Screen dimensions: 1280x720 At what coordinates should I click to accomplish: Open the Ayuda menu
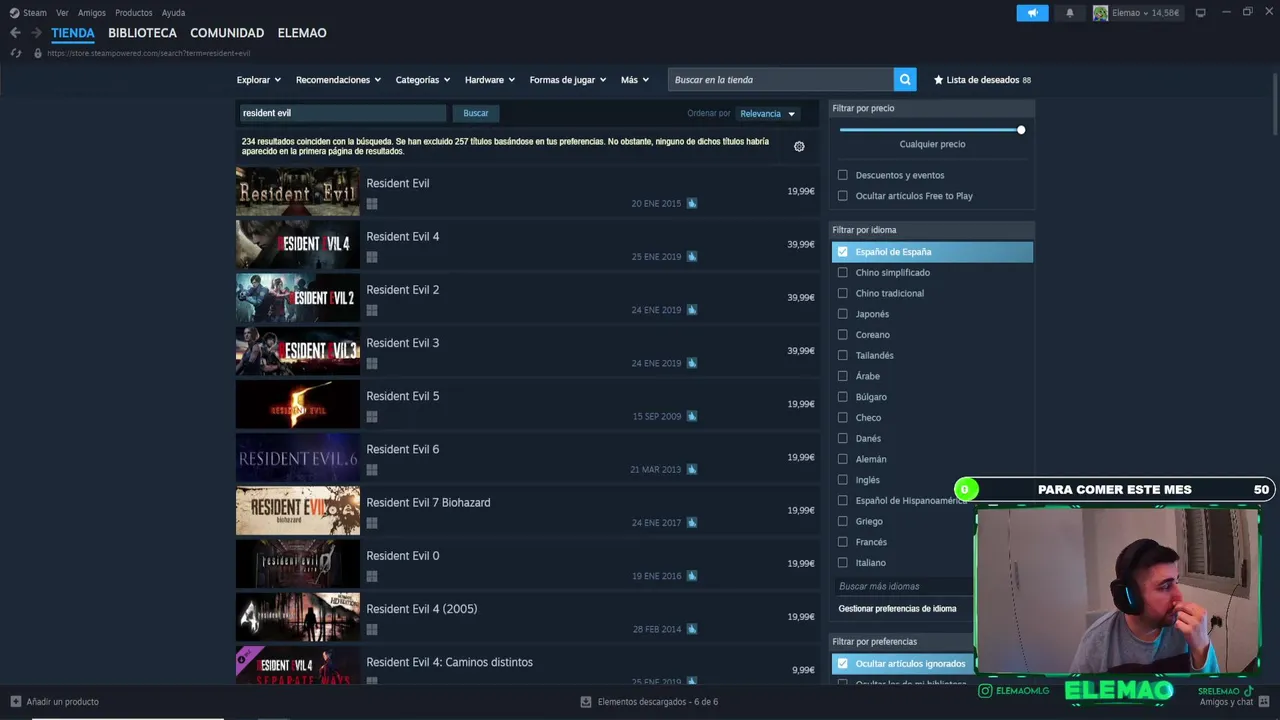point(173,13)
